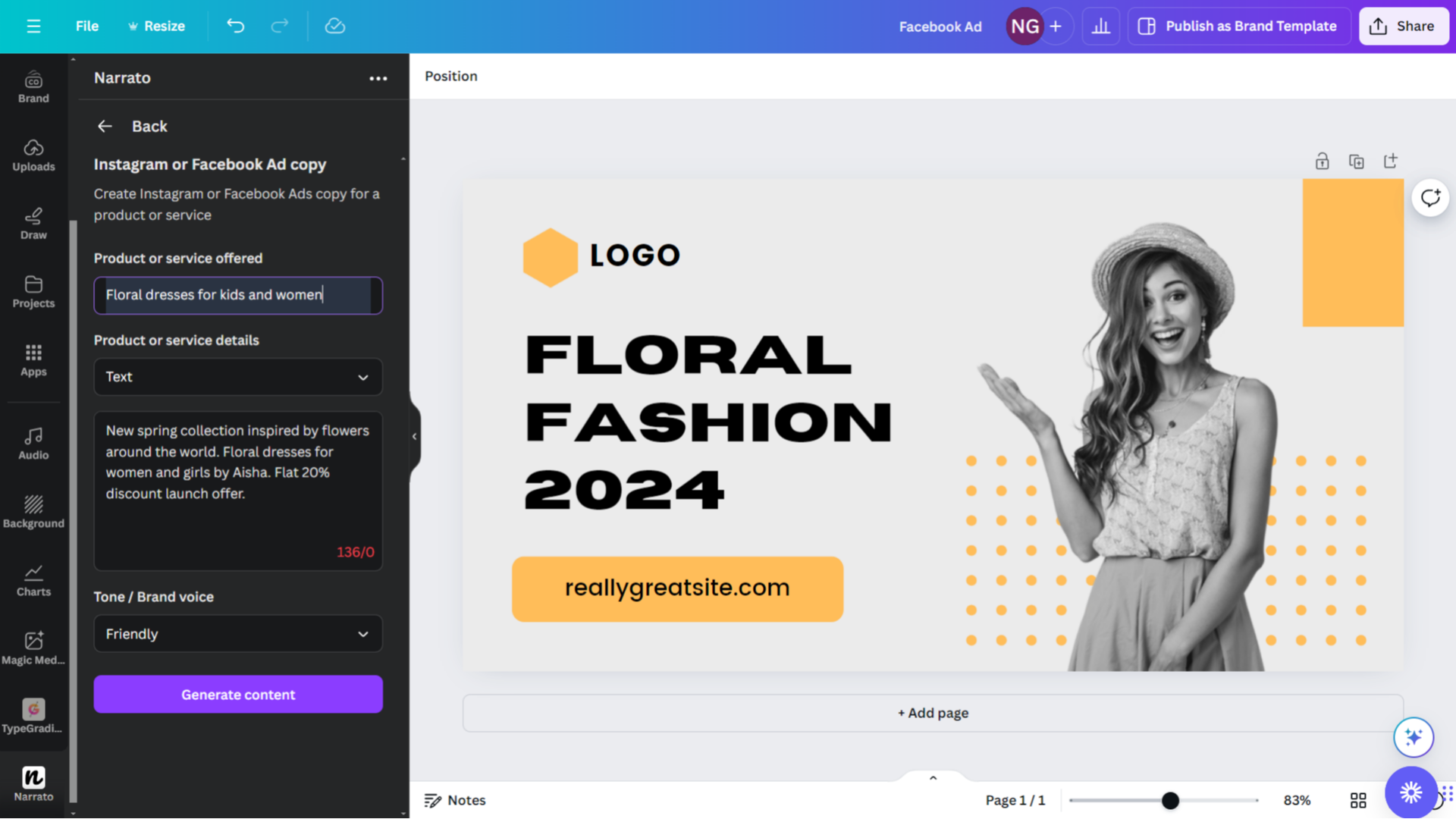1456x819 pixels.
Task: Click the Generate content button
Action: pos(238,694)
